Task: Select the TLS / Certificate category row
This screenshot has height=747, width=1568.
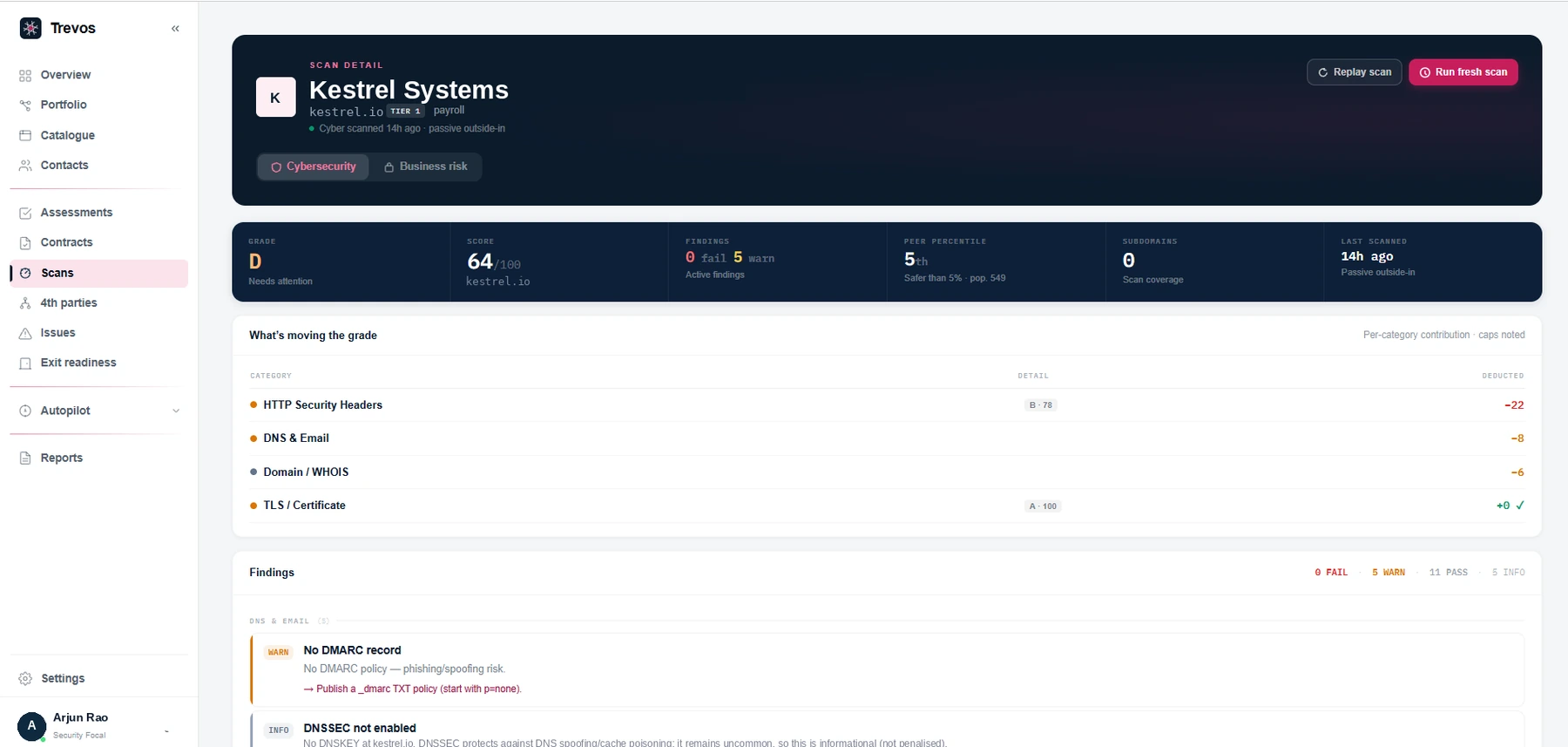Action: coord(887,506)
